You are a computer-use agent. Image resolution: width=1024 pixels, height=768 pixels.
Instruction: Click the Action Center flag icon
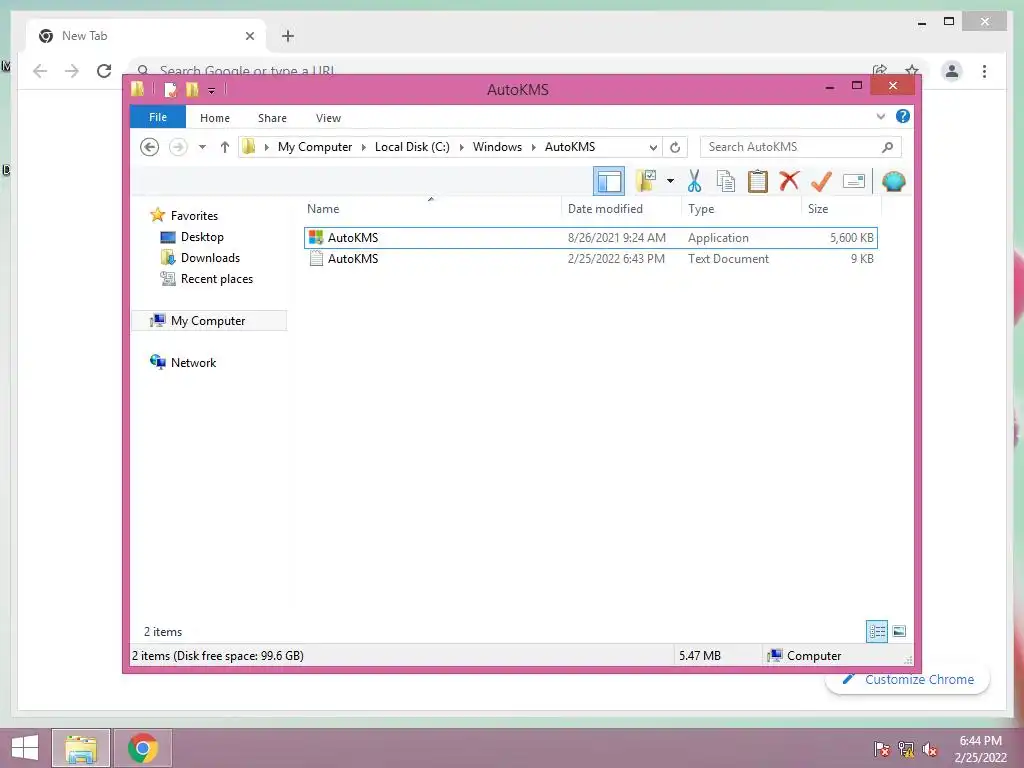point(882,749)
